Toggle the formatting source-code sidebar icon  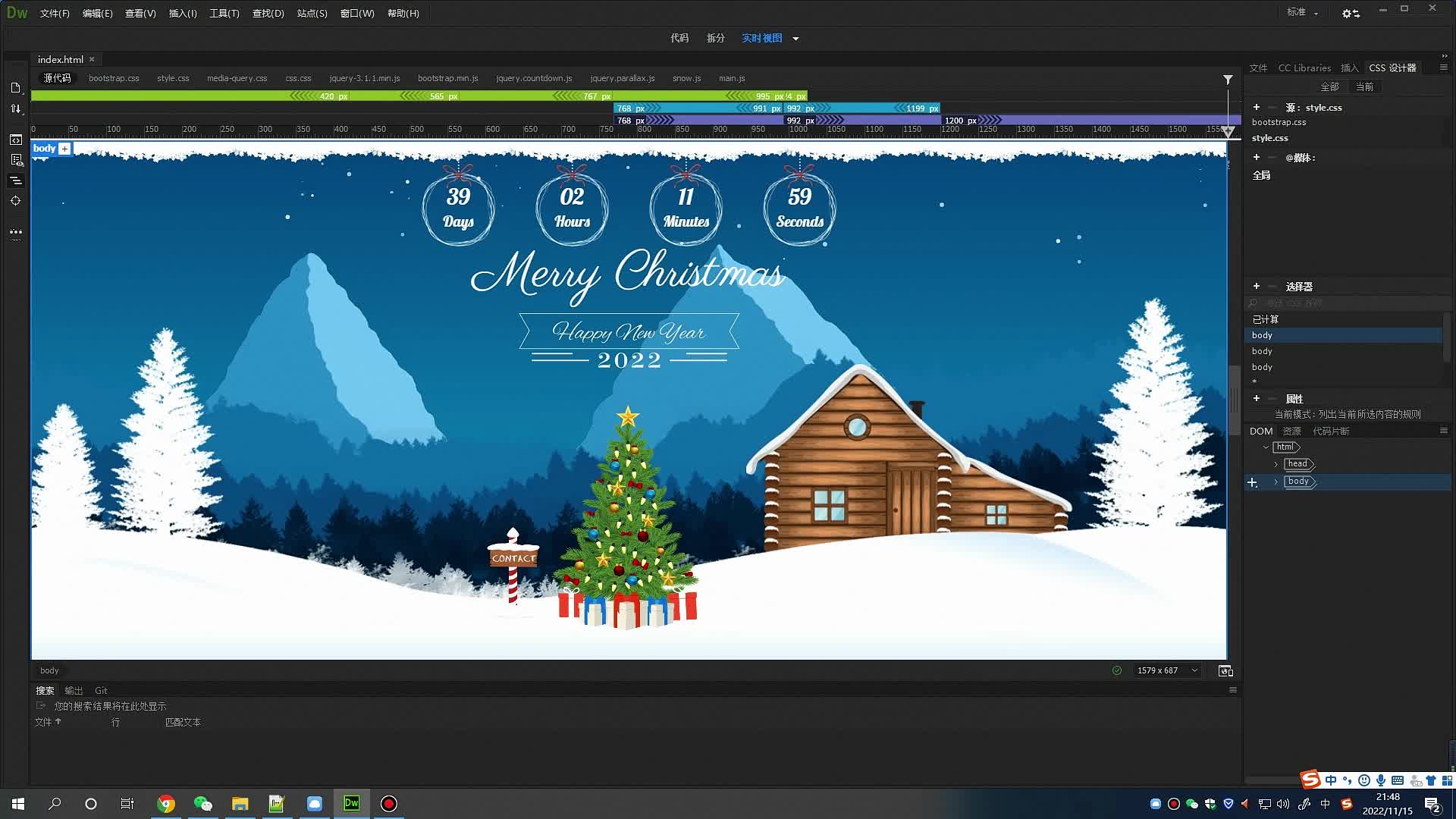pos(15,180)
